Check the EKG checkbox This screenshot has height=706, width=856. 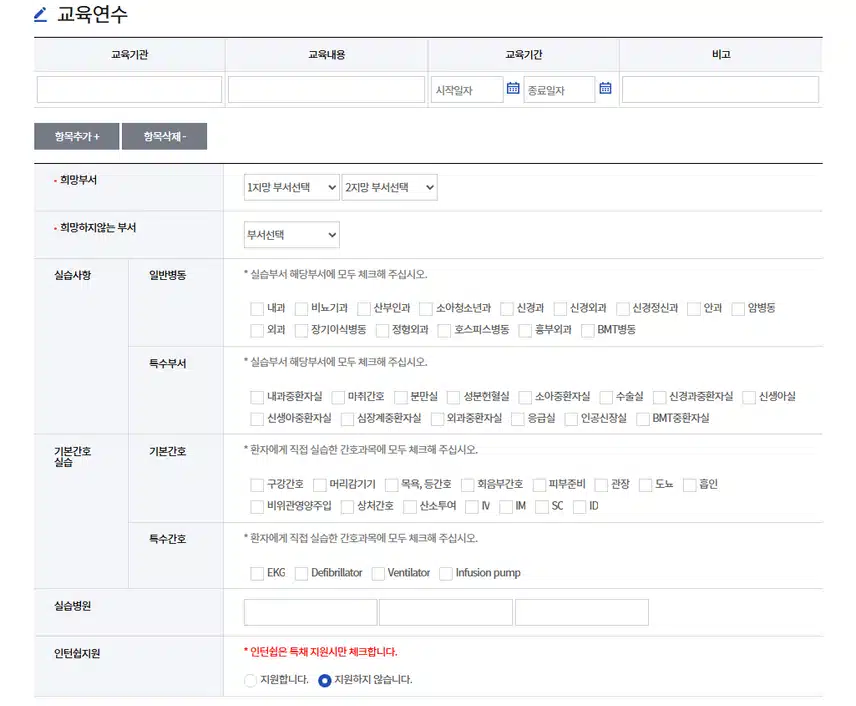click(257, 573)
